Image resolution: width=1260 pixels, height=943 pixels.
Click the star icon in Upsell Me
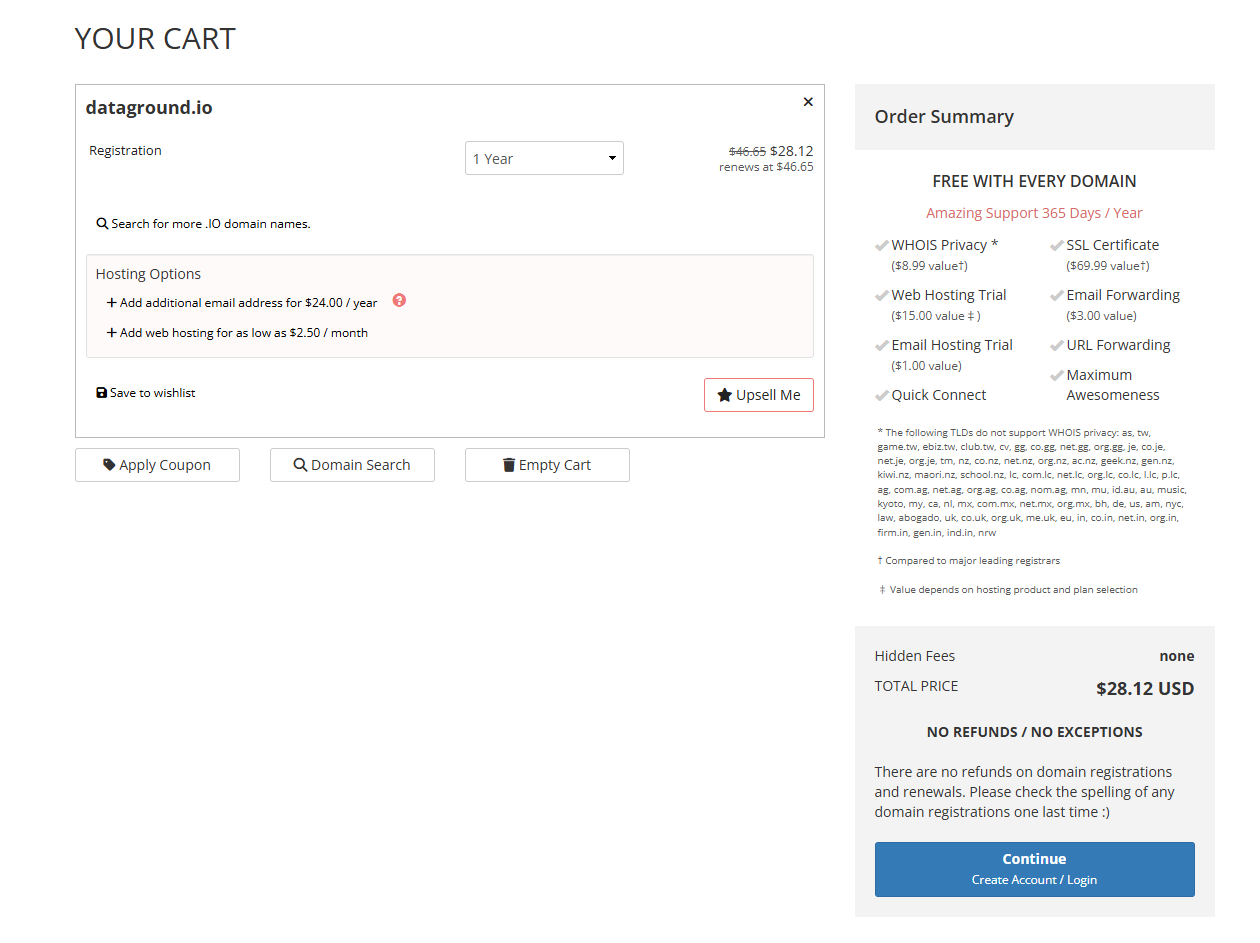(725, 395)
